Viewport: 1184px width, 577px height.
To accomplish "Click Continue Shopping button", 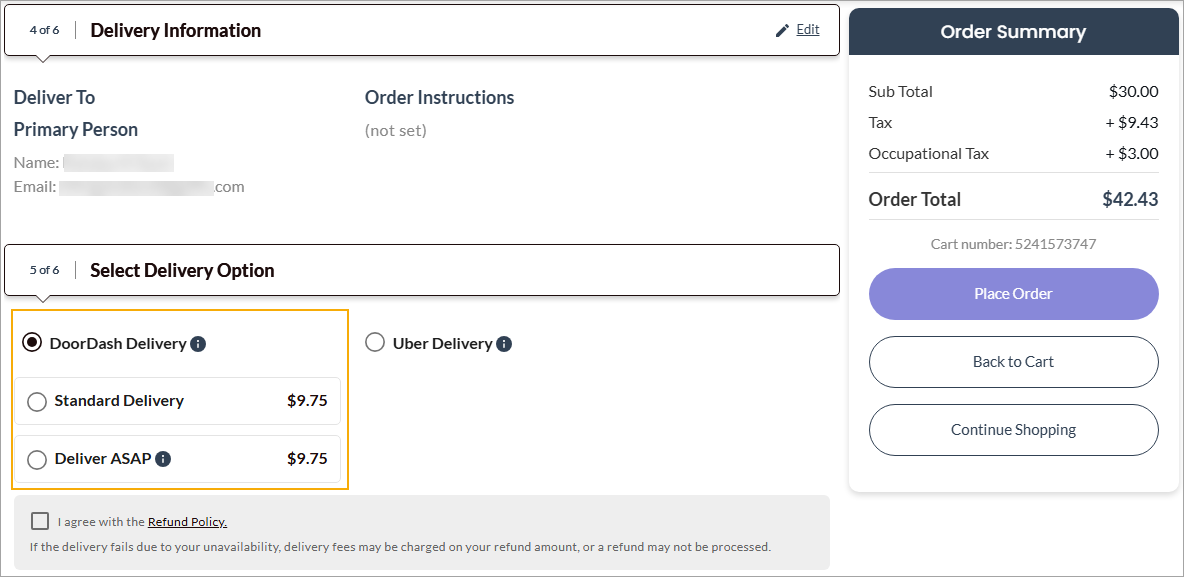I will (x=1013, y=430).
